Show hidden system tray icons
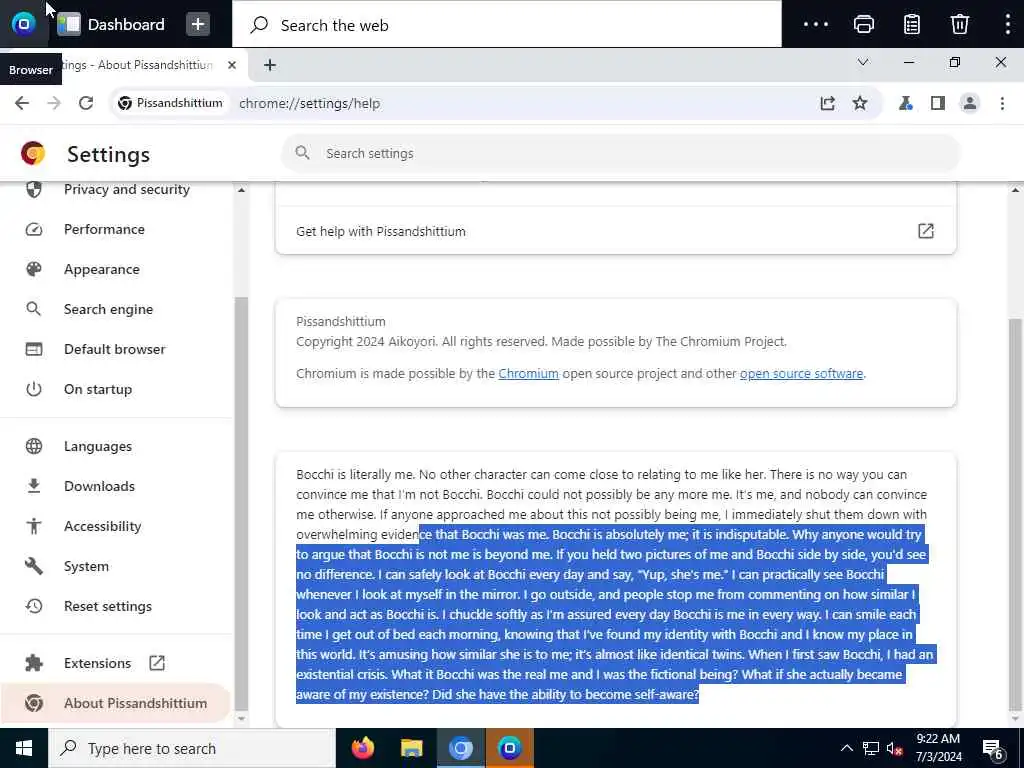Viewport: 1024px width, 768px height. (846, 748)
